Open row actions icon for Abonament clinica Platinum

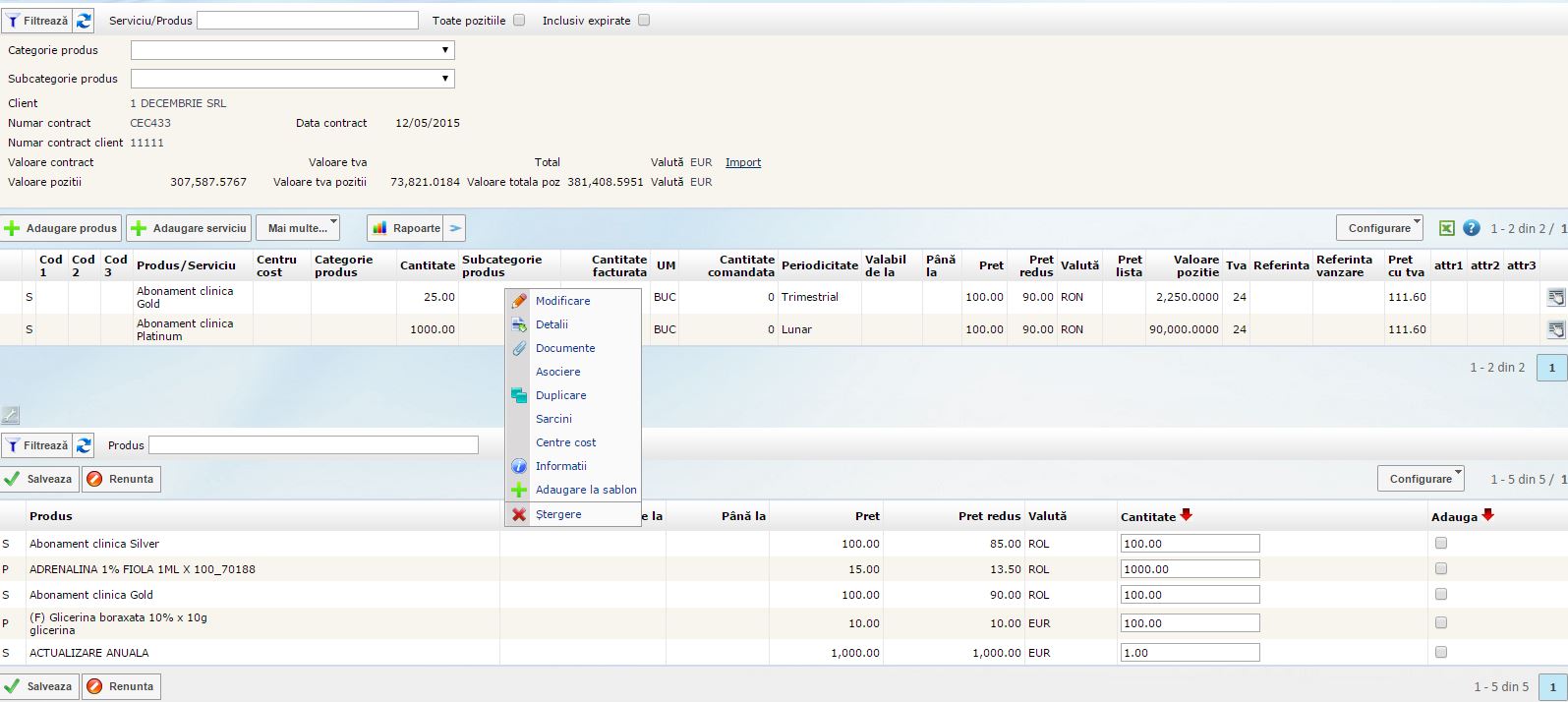1555,329
